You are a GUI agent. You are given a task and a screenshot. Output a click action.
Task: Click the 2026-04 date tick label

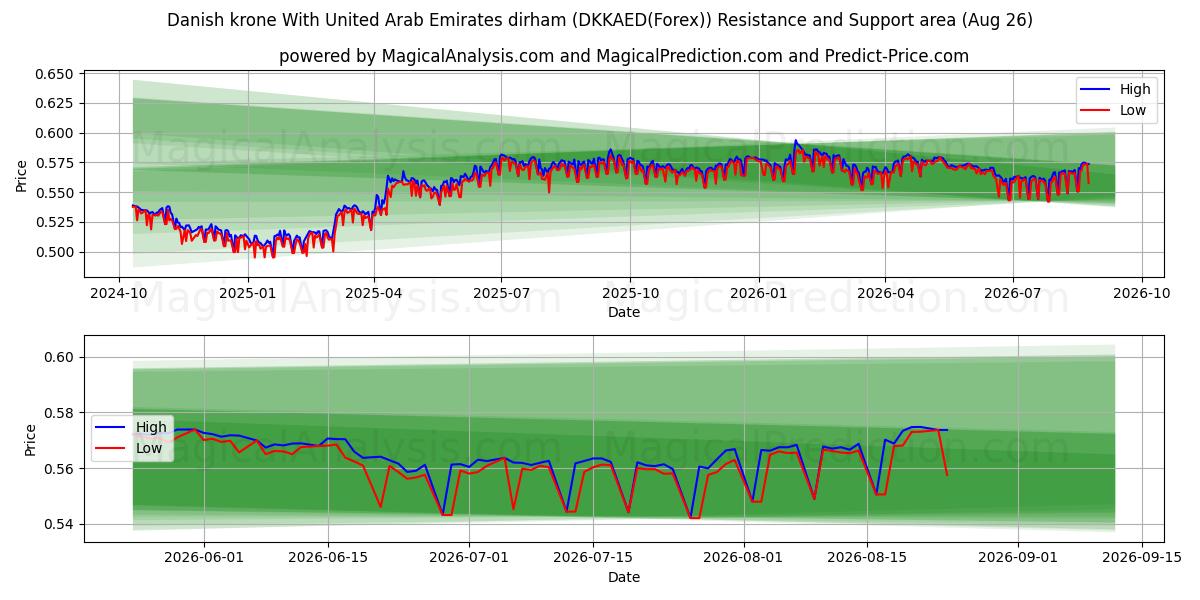[x=884, y=294]
